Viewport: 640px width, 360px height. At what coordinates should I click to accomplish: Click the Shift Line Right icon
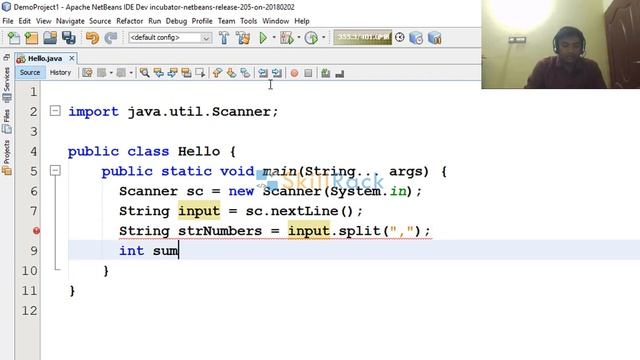(x=277, y=73)
